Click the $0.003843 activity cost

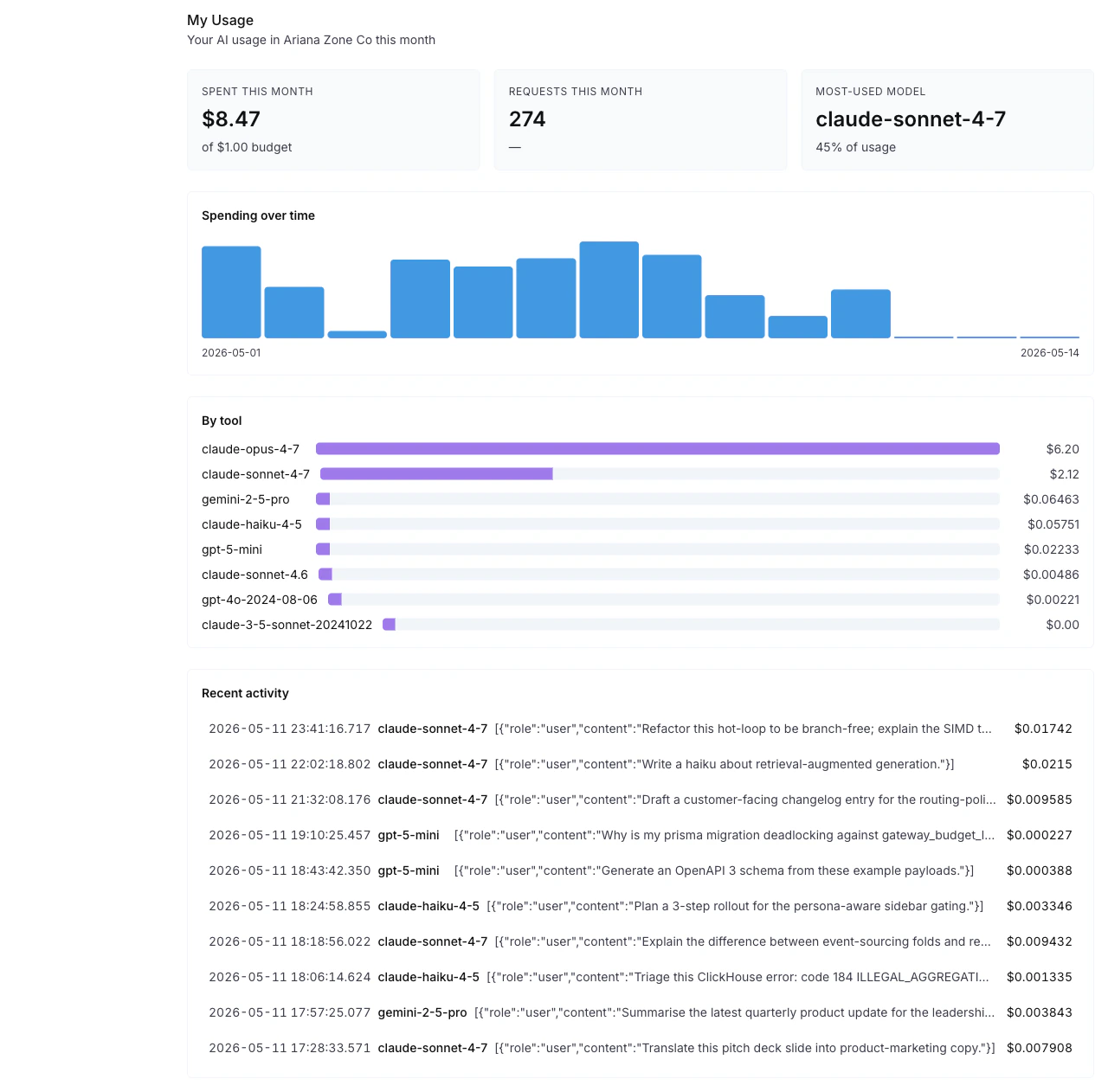tap(1040, 1012)
